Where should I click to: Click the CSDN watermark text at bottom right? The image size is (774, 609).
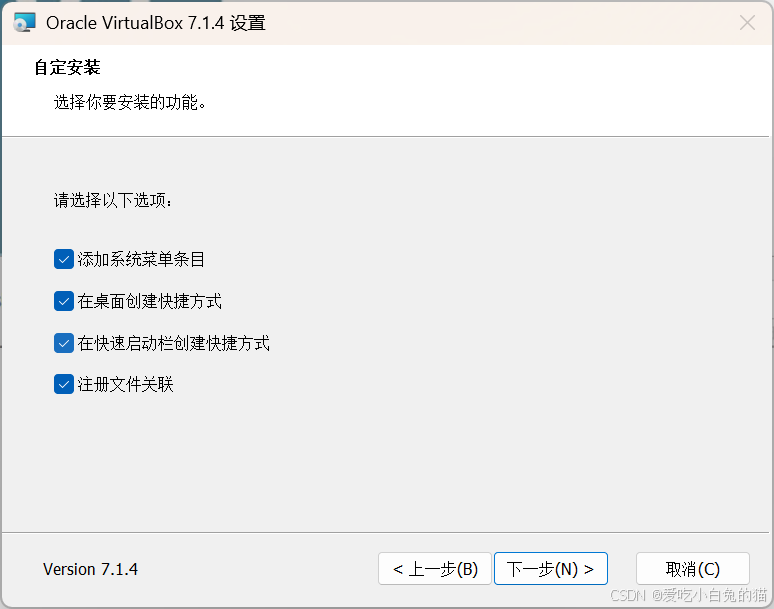689,595
